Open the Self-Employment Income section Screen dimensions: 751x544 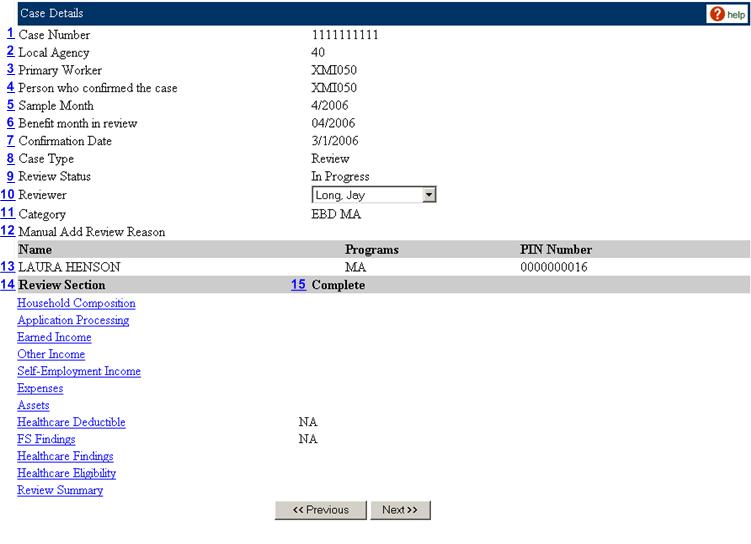pos(79,371)
